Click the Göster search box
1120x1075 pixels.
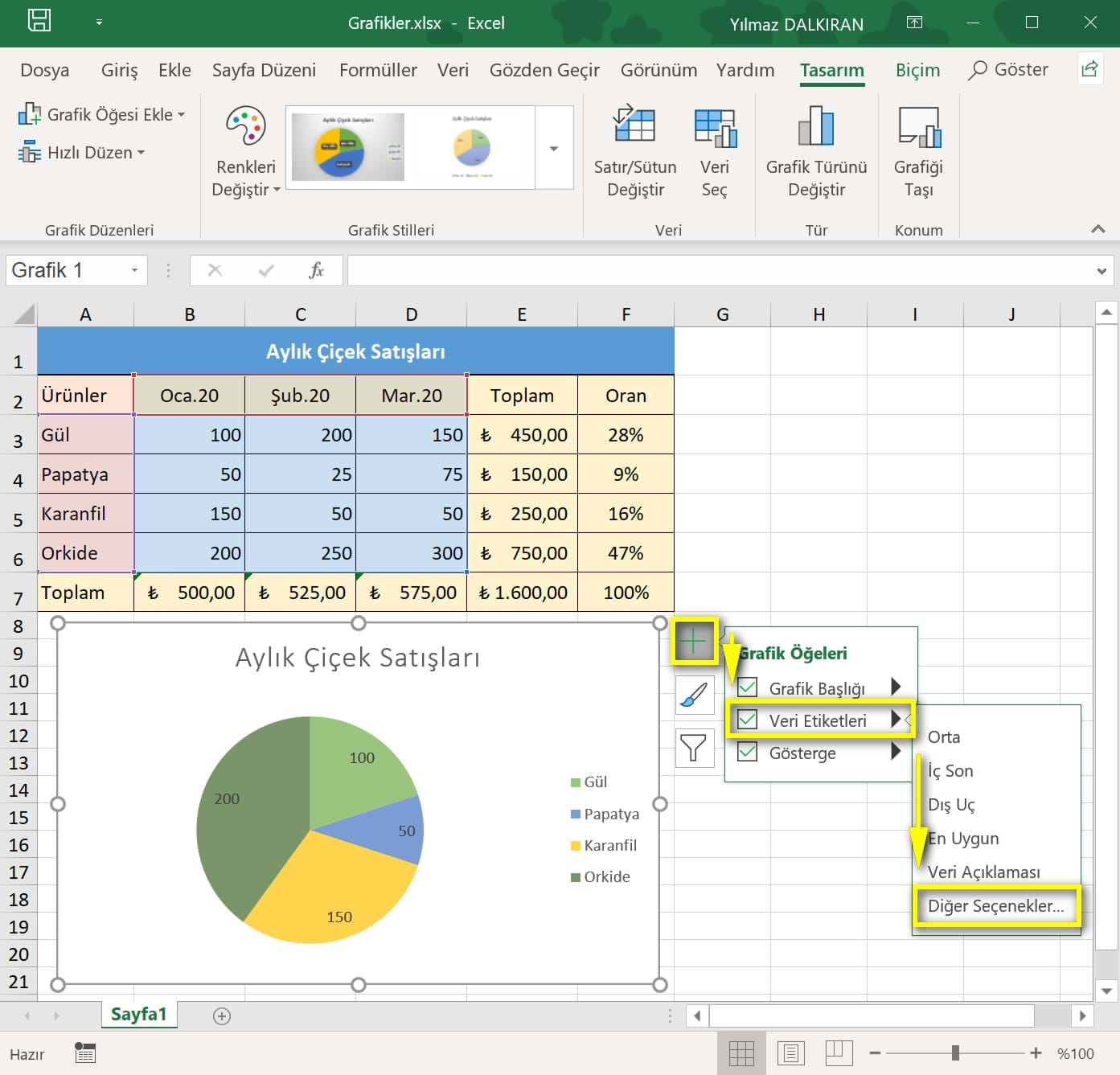[1008, 70]
